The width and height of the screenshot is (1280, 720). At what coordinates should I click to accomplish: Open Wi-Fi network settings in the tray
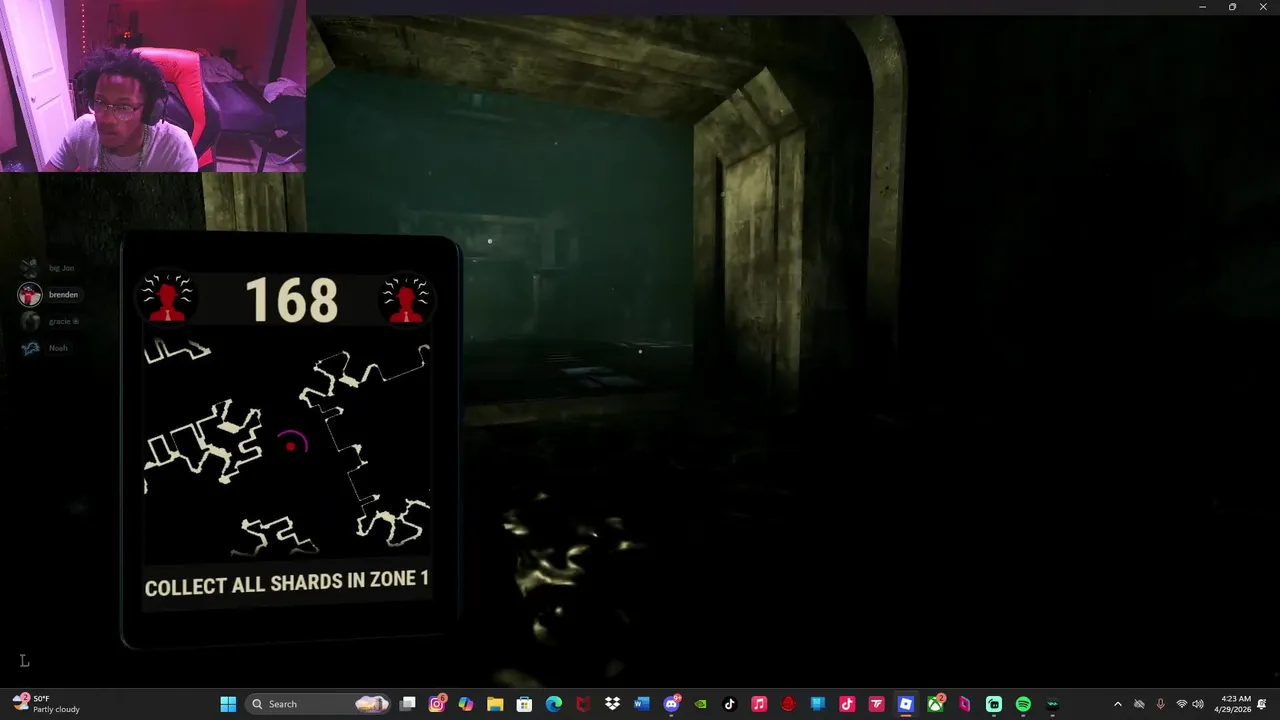1182,704
